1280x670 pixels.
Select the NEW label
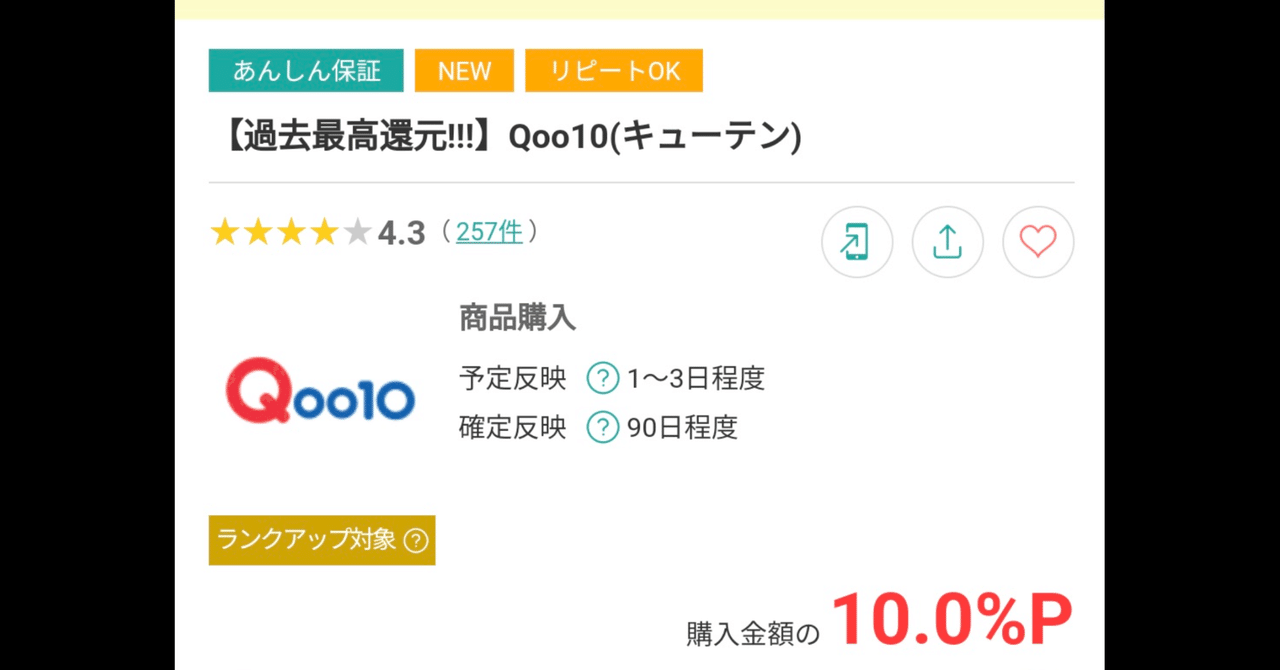[x=463, y=70]
